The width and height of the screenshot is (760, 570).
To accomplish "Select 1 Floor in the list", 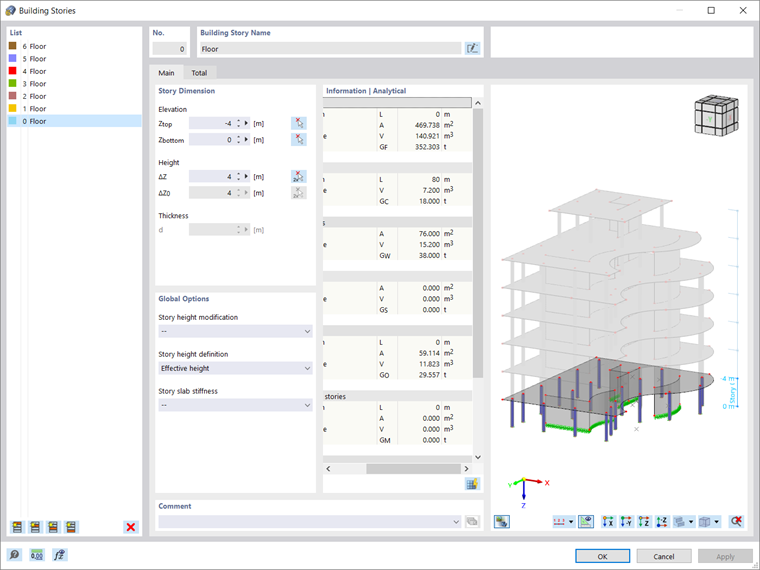I will (74, 109).
